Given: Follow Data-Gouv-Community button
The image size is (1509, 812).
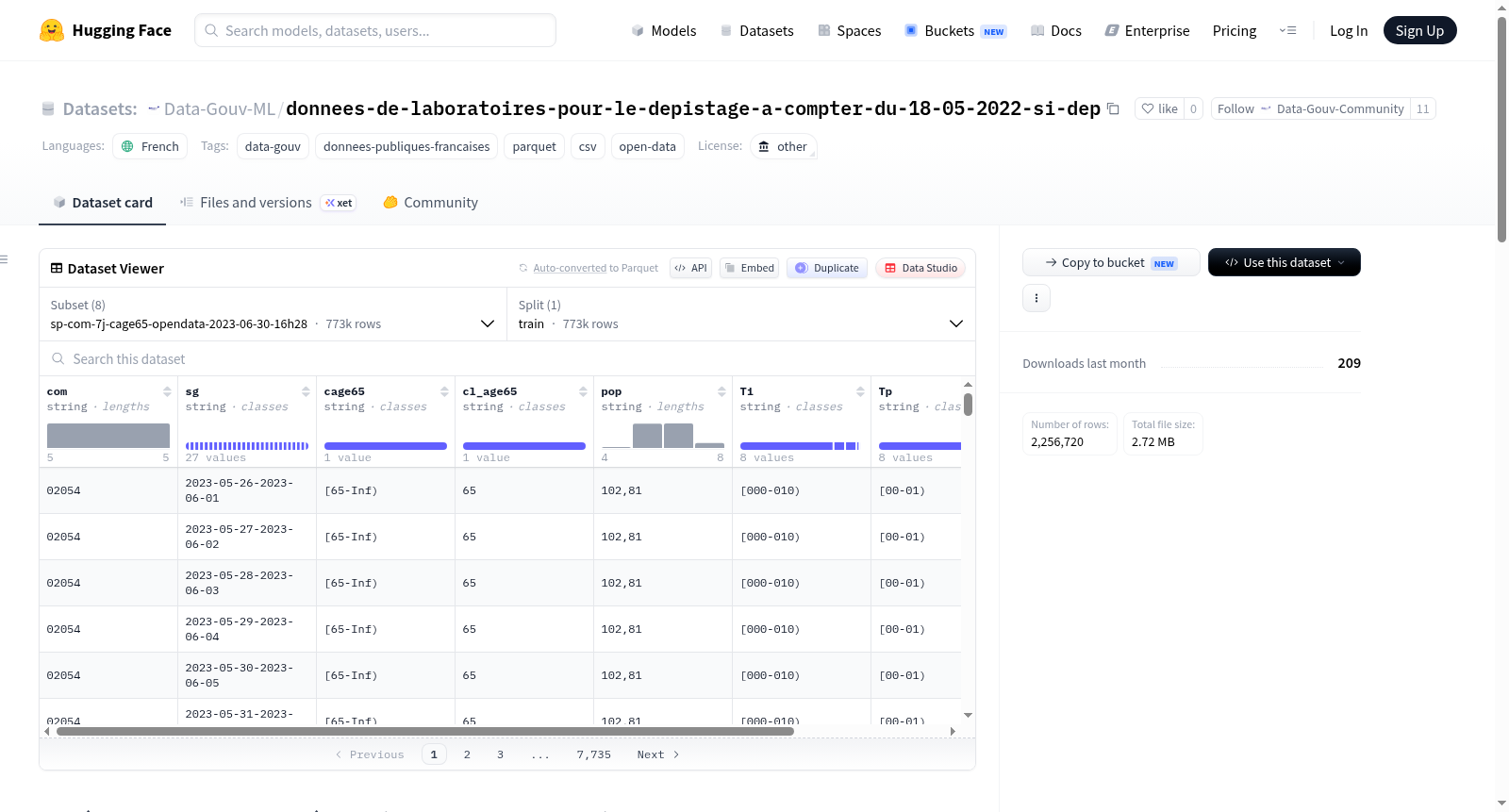Looking at the screenshot, I should (x=1310, y=108).
